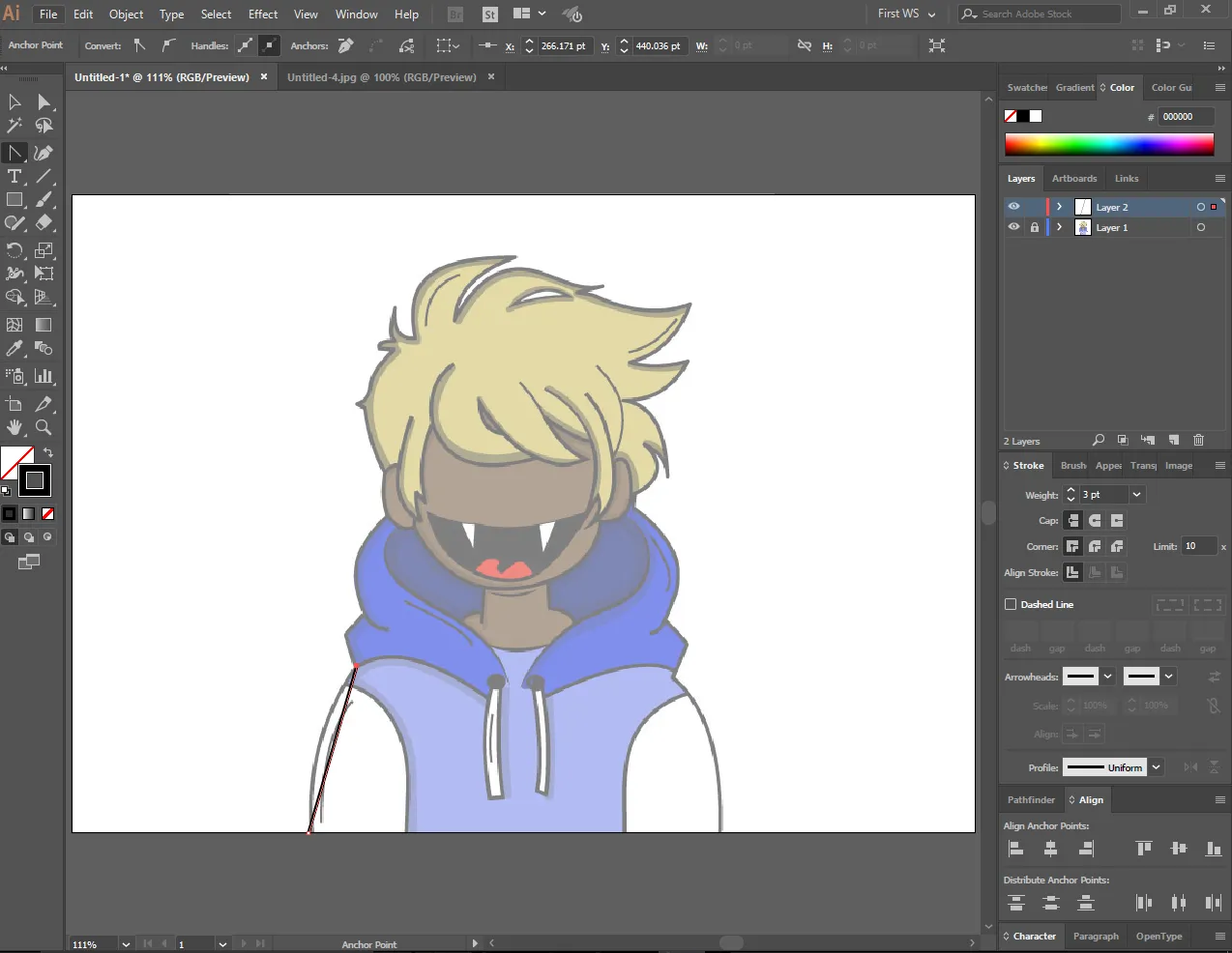
Task: Open artboard navigation dropdown
Action: 222,944
